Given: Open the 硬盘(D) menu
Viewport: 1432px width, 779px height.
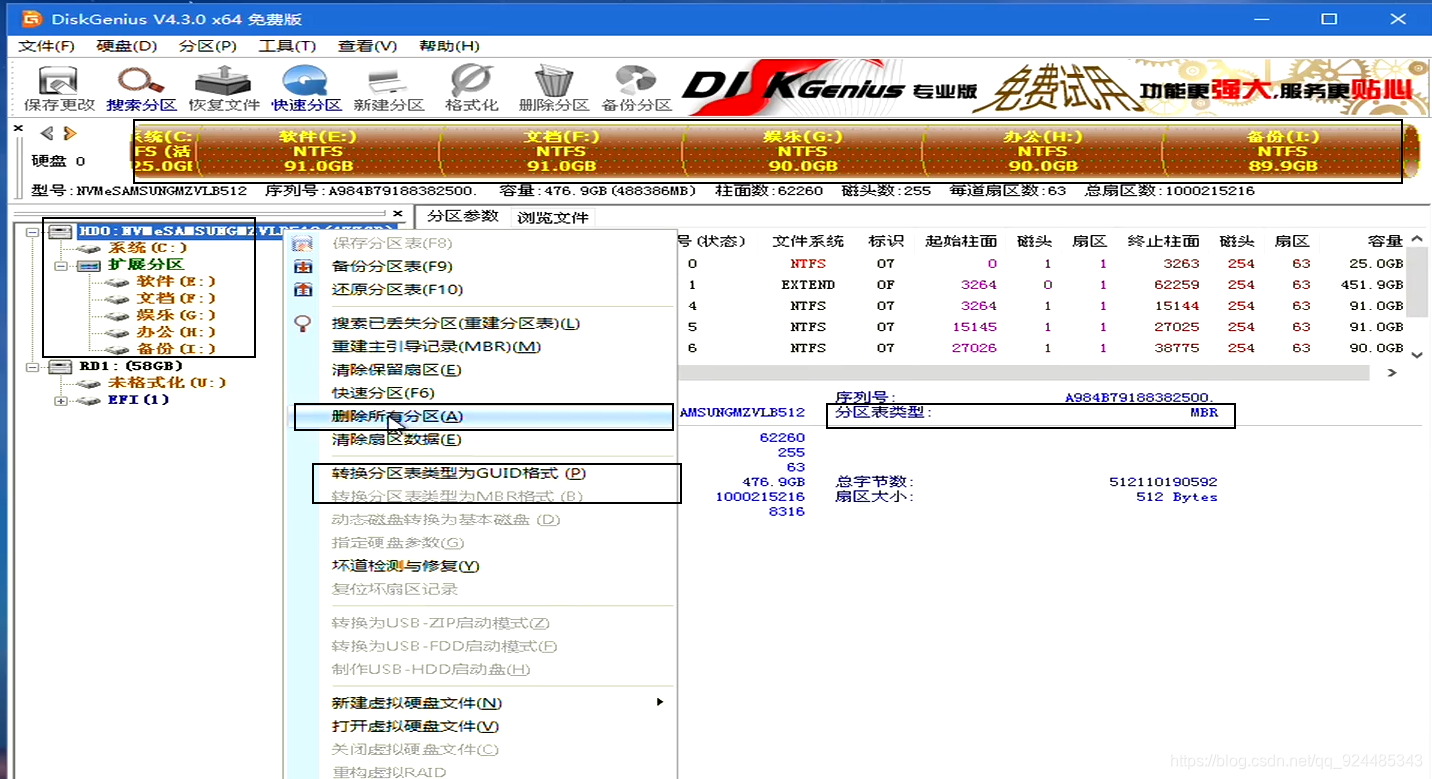Looking at the screenshot, I should [127, 46].
